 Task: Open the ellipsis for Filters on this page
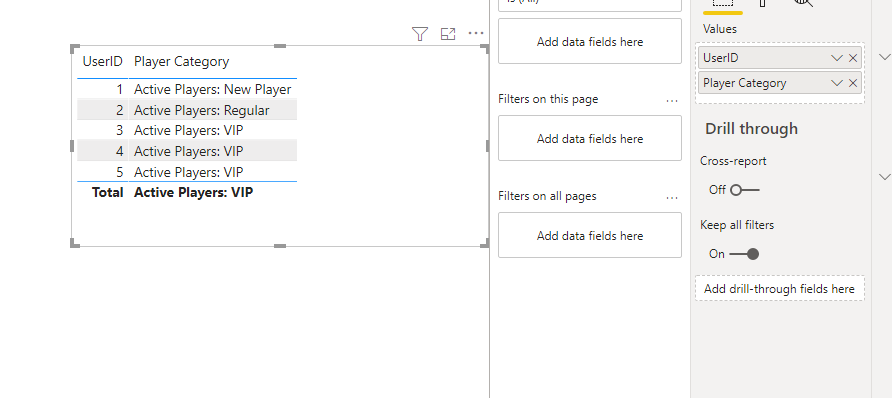pos(672,100)
